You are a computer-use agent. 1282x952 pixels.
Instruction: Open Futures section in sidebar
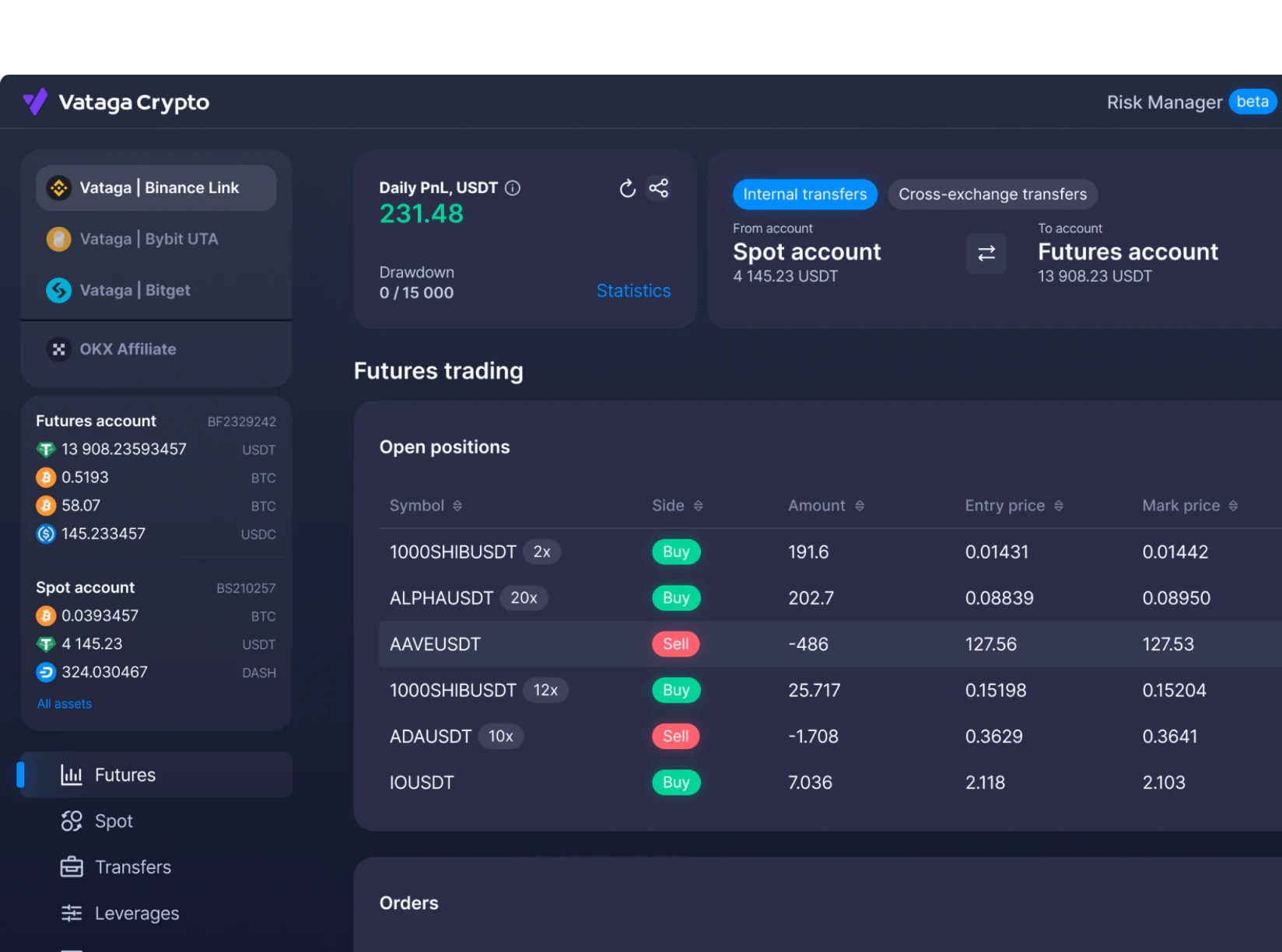click(156, 775)
